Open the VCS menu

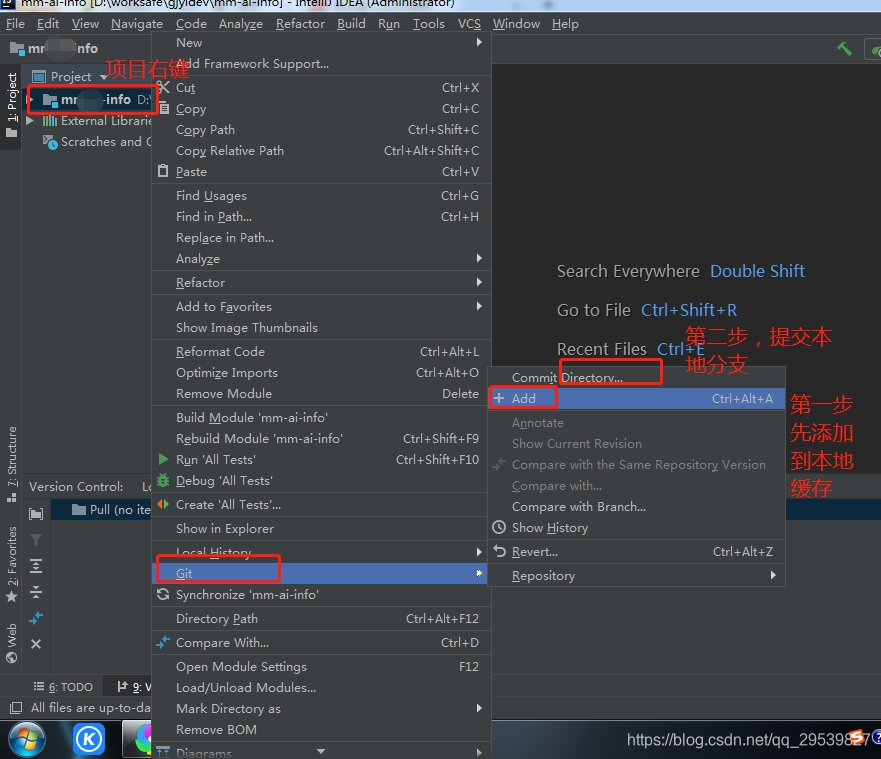[469, 24]
